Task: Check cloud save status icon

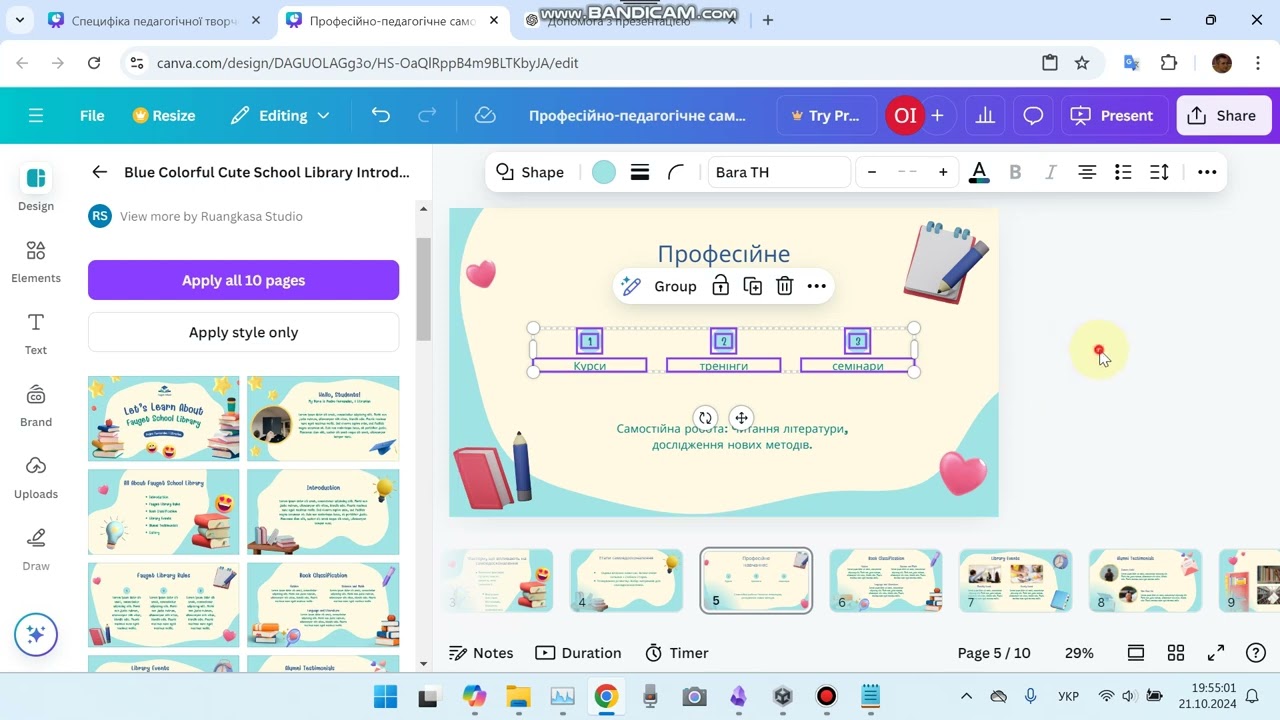Action: [485, 116]
